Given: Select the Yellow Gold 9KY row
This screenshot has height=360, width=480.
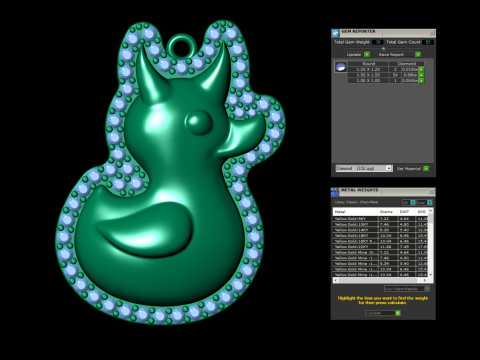Looking at the screenshot, I should [380, 219].
